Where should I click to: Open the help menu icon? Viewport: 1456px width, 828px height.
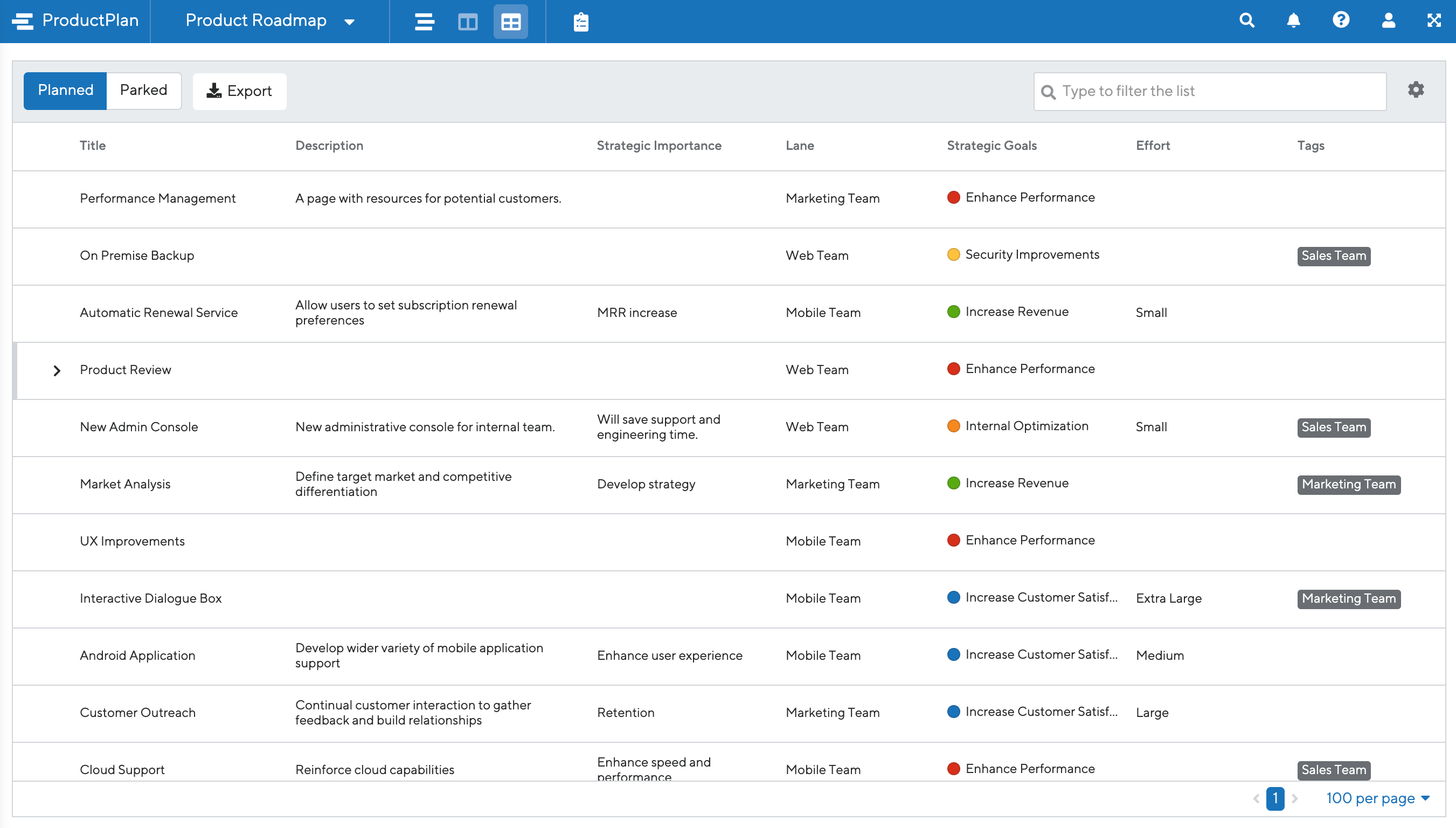pyautogui.click(x=1341, y=20)
